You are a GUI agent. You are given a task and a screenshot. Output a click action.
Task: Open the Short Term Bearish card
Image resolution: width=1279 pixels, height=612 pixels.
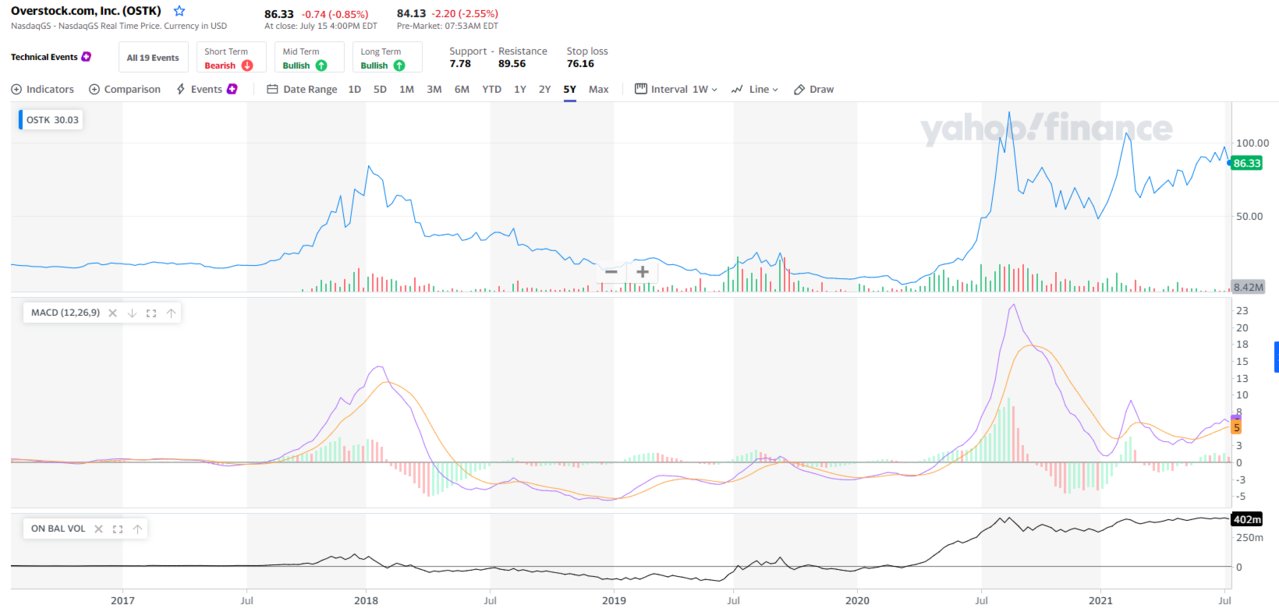point(231,58)
